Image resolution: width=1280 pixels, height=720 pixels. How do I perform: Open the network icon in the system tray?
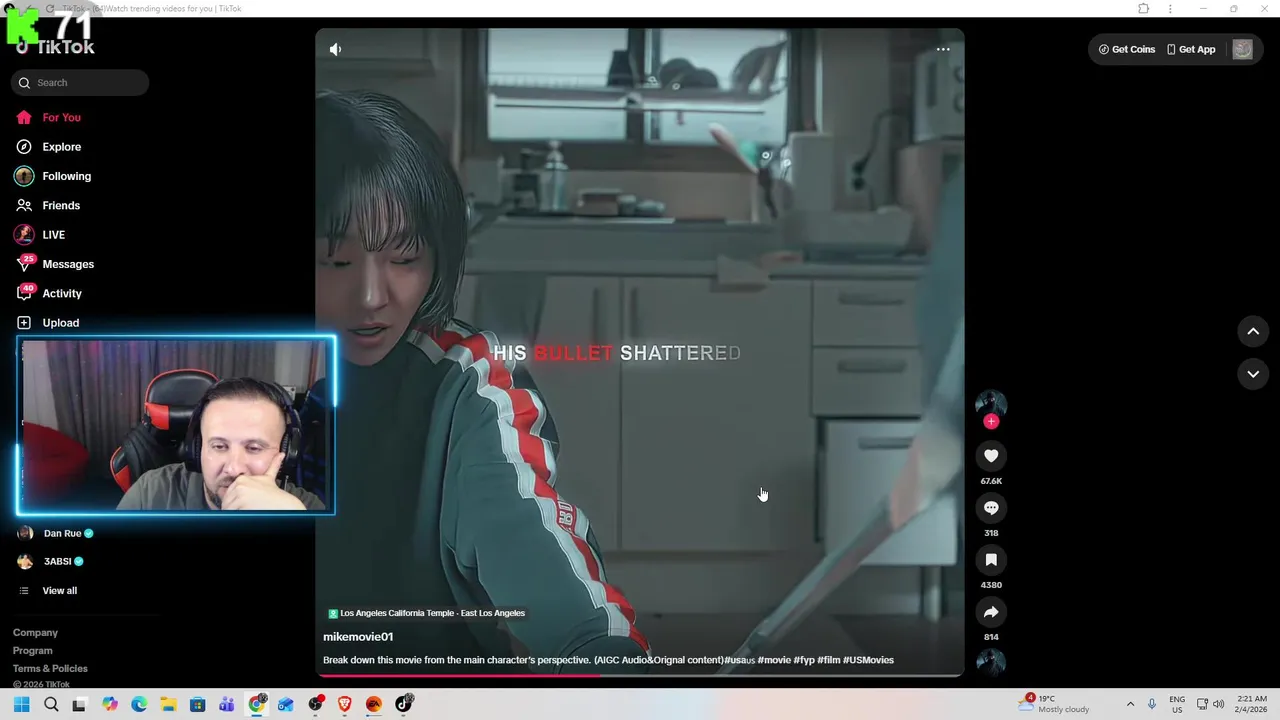pos(1202,704)
